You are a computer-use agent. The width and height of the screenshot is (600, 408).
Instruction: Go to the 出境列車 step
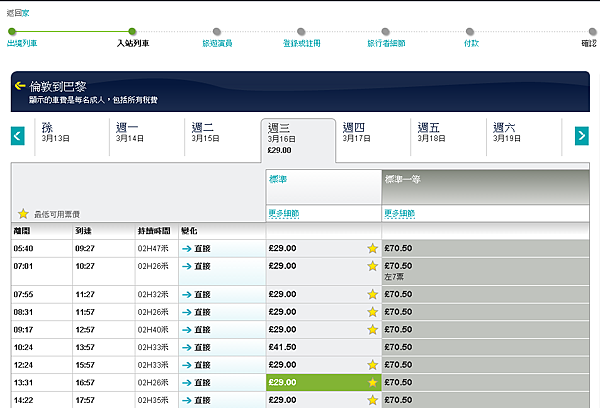22,43
